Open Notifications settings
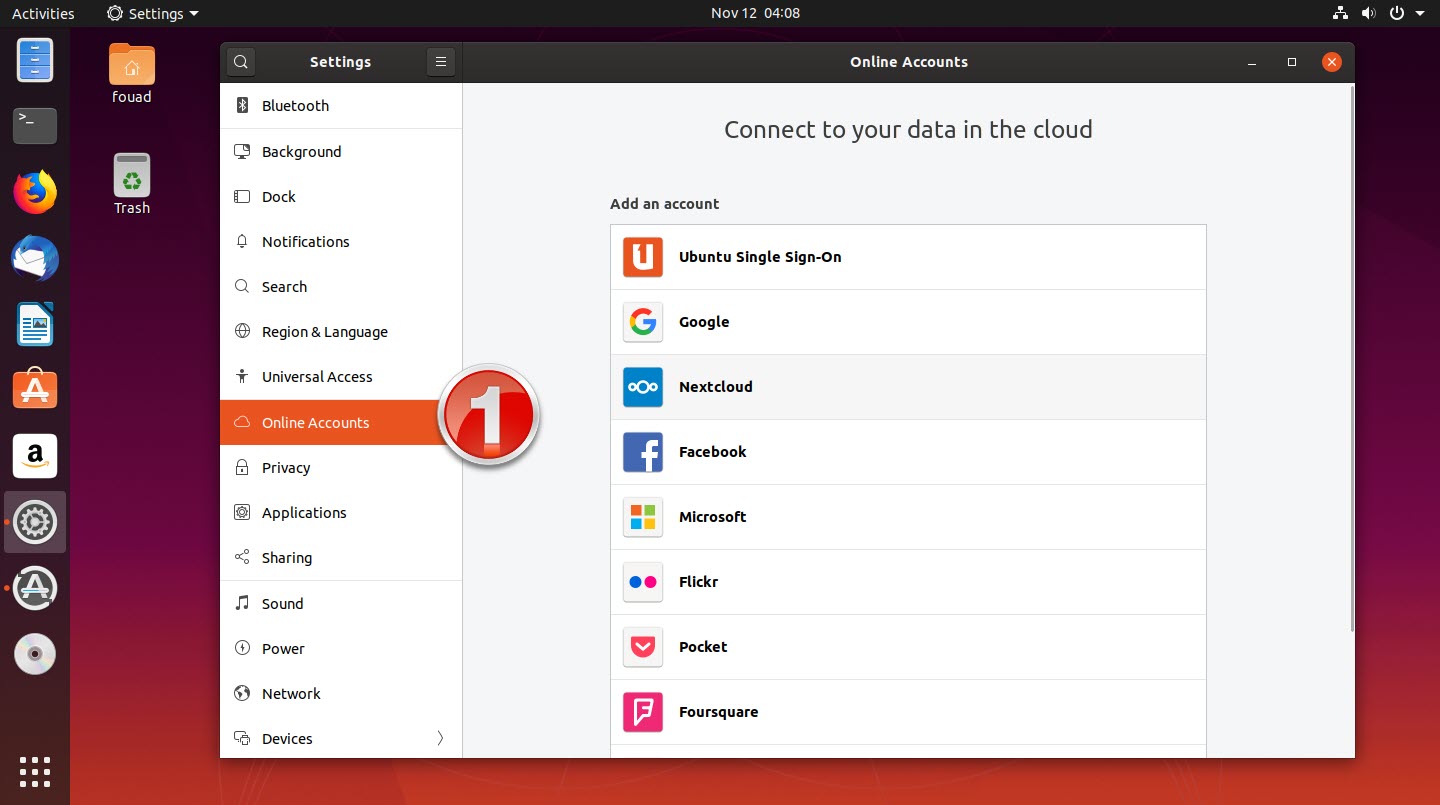Image resolution: width=1440 pixels, height=805 pixels. tap(341, 242)
